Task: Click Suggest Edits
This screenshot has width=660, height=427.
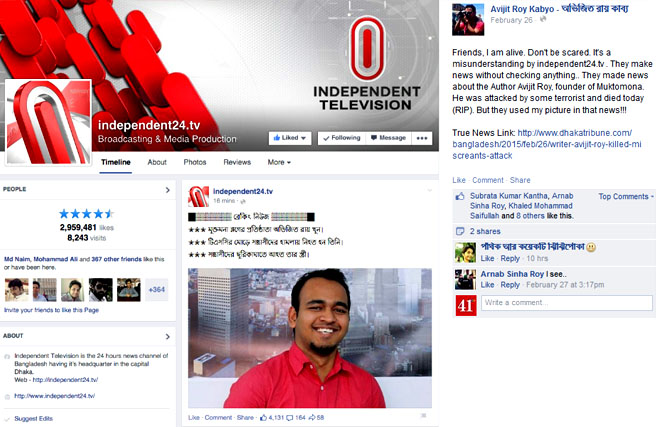Action: tap(33, 419)
